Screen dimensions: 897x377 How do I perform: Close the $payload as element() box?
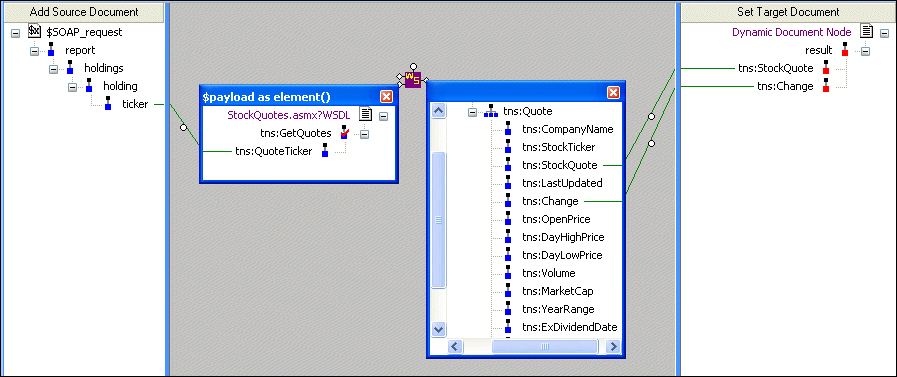(x=387, y=96)
